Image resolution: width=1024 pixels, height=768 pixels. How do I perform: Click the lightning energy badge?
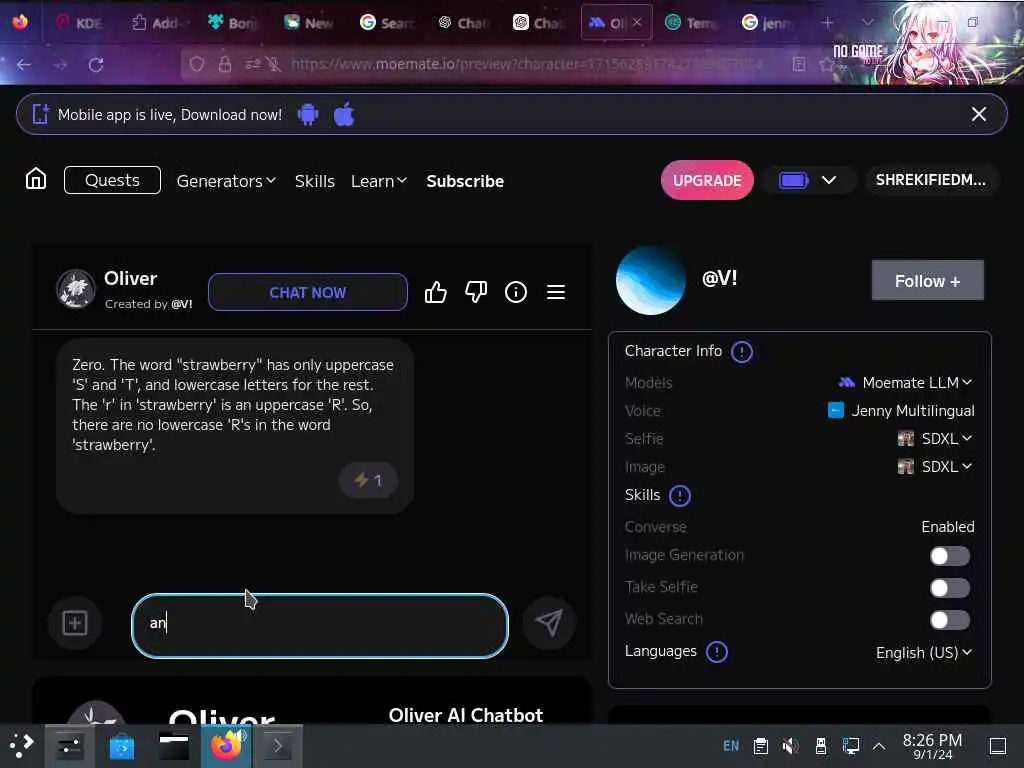pos(368,481)
